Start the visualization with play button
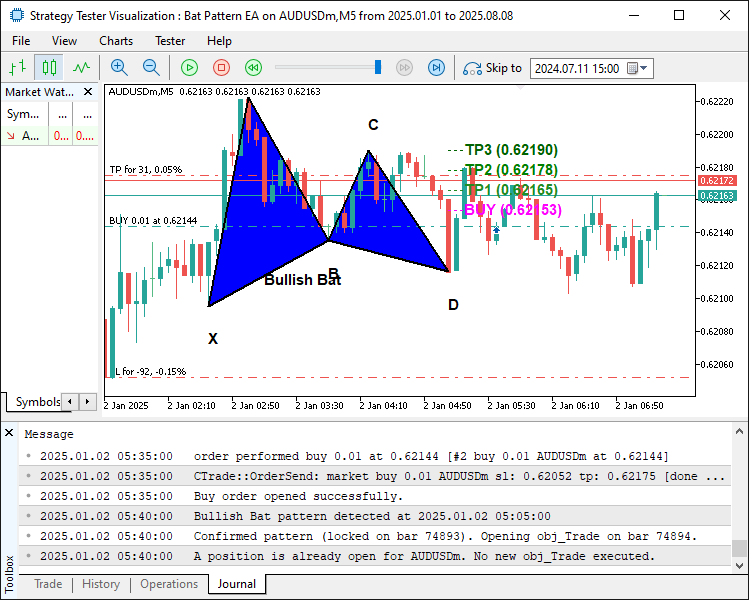 (189, 68)
